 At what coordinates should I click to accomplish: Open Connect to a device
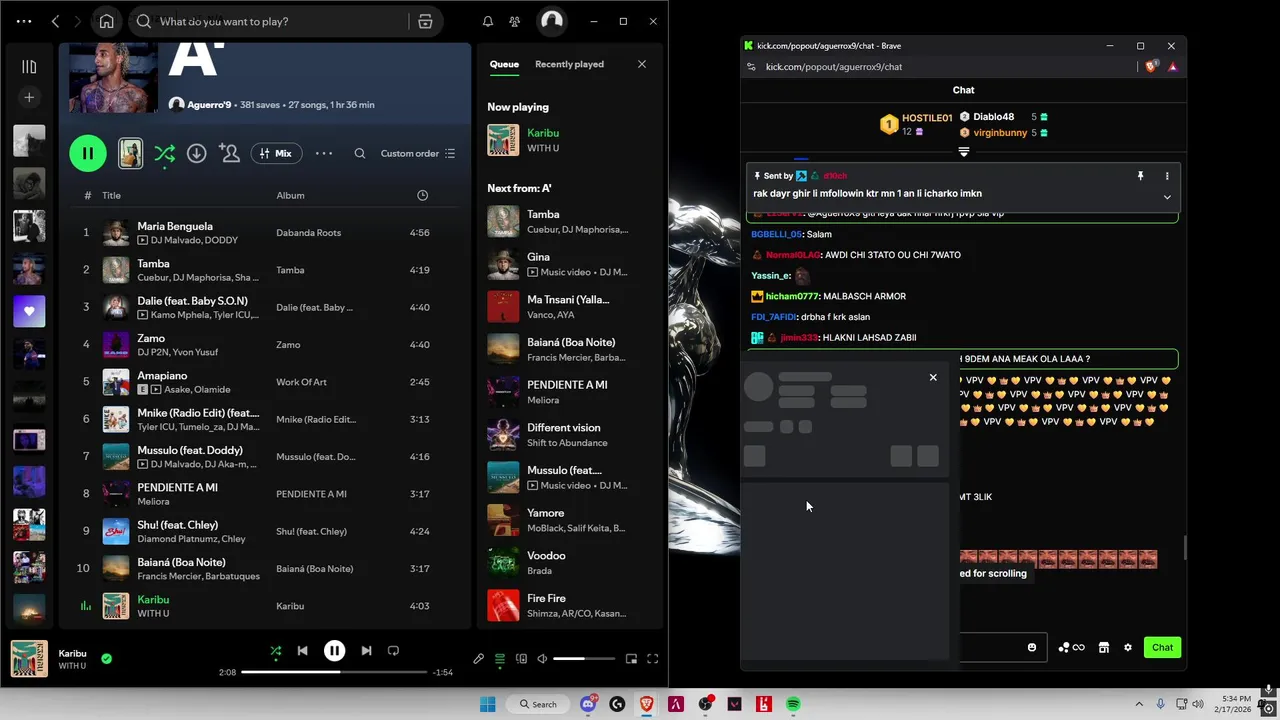pyautogui.click(x=521, y=659)
